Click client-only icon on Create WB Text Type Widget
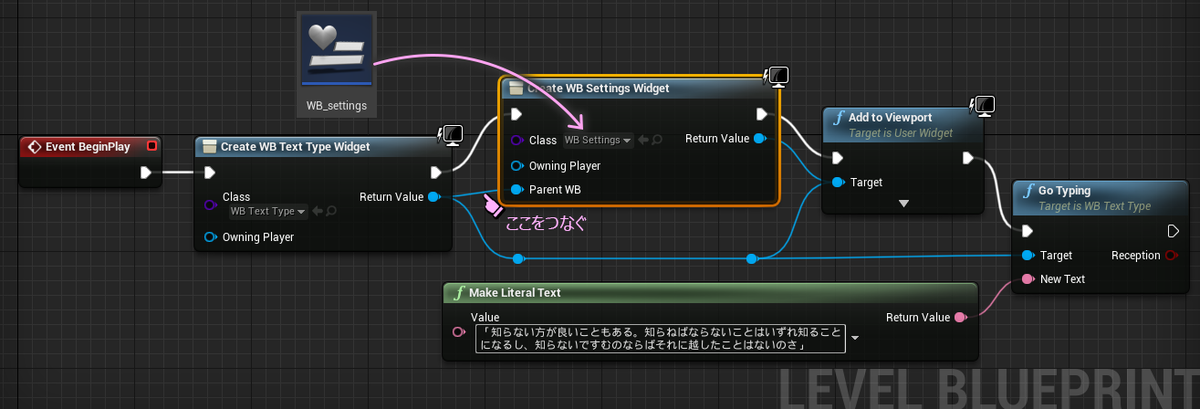 point(452,135)
